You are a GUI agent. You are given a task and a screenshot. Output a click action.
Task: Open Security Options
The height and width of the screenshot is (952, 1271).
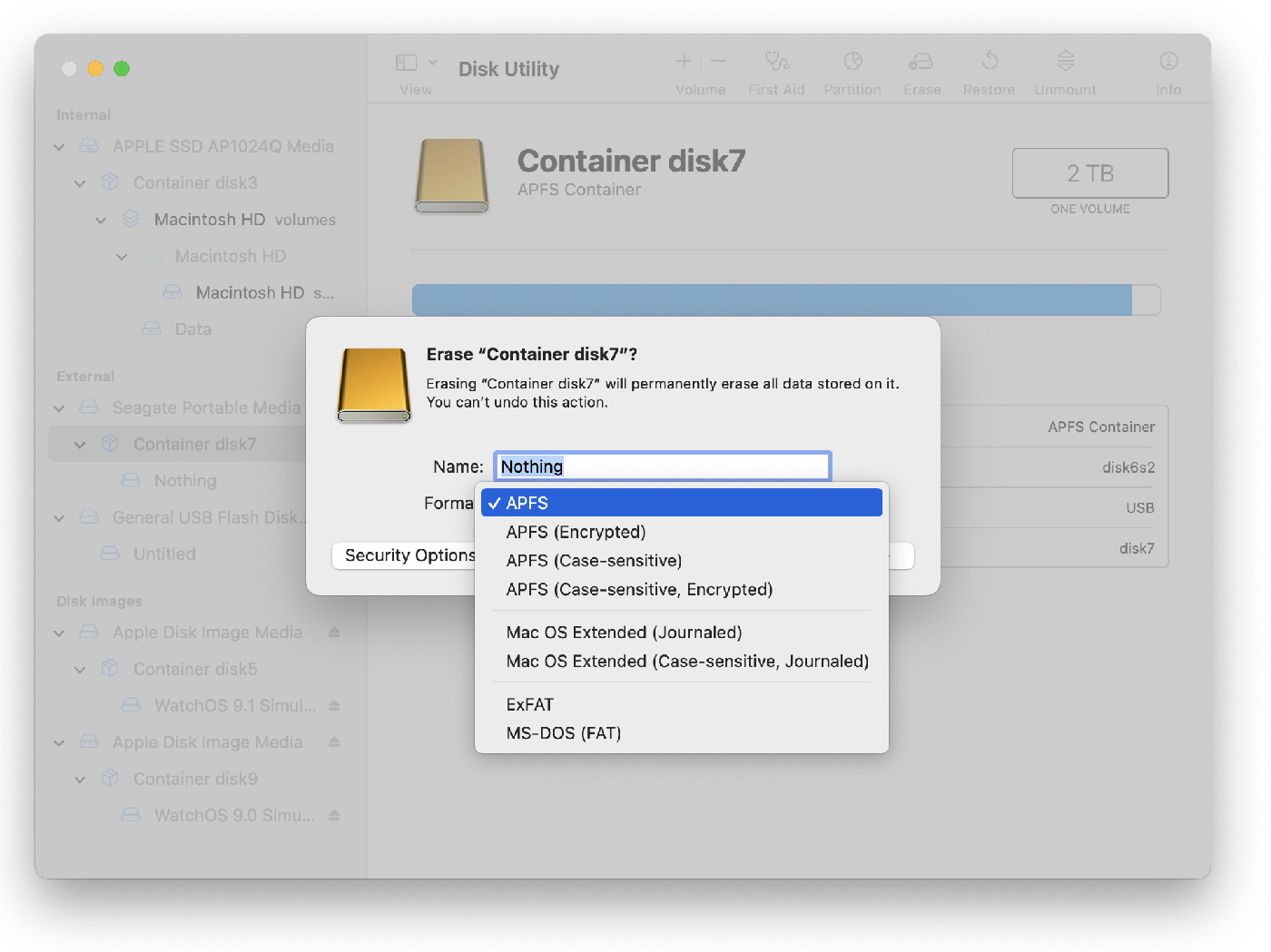tap(405, 555)
